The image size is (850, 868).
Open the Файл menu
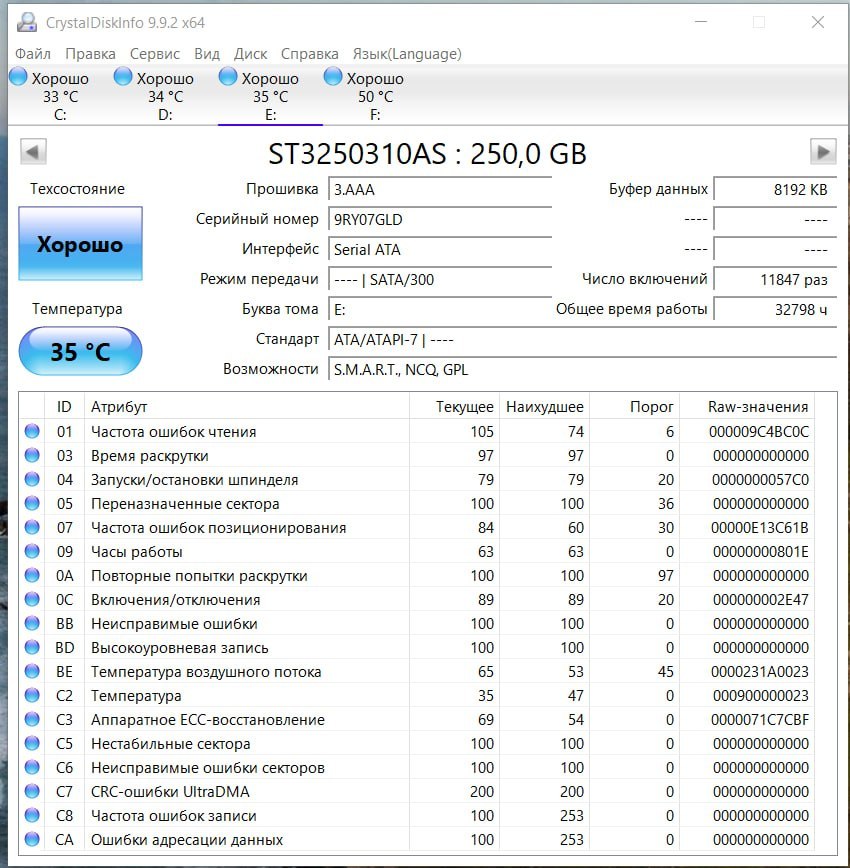pos(33,54)
